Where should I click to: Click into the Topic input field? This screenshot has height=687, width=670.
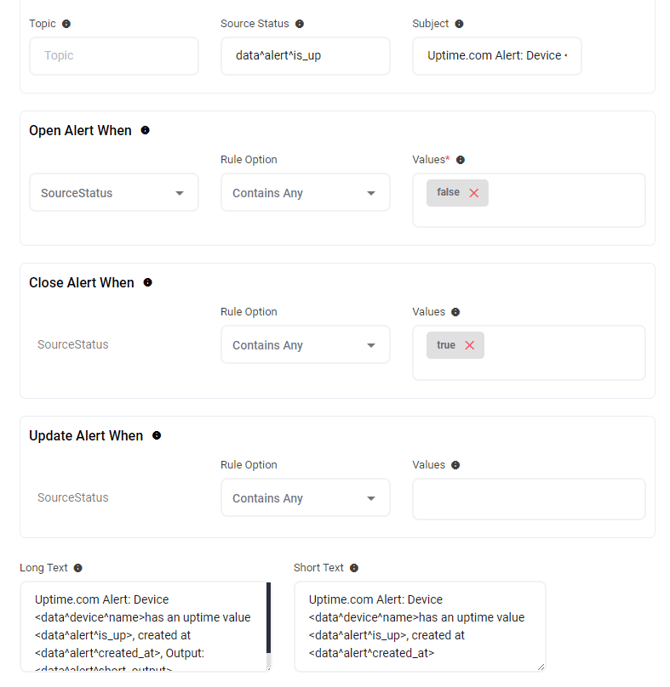click(x=114, y=56)
